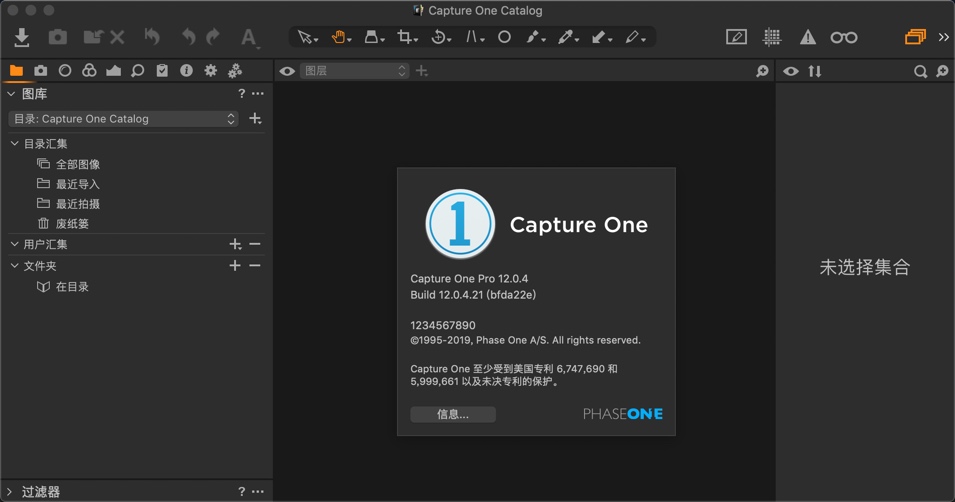Click plus icon next to 图层 dropdown
This screenshot has height=502, width=955.
coord(421,71)
